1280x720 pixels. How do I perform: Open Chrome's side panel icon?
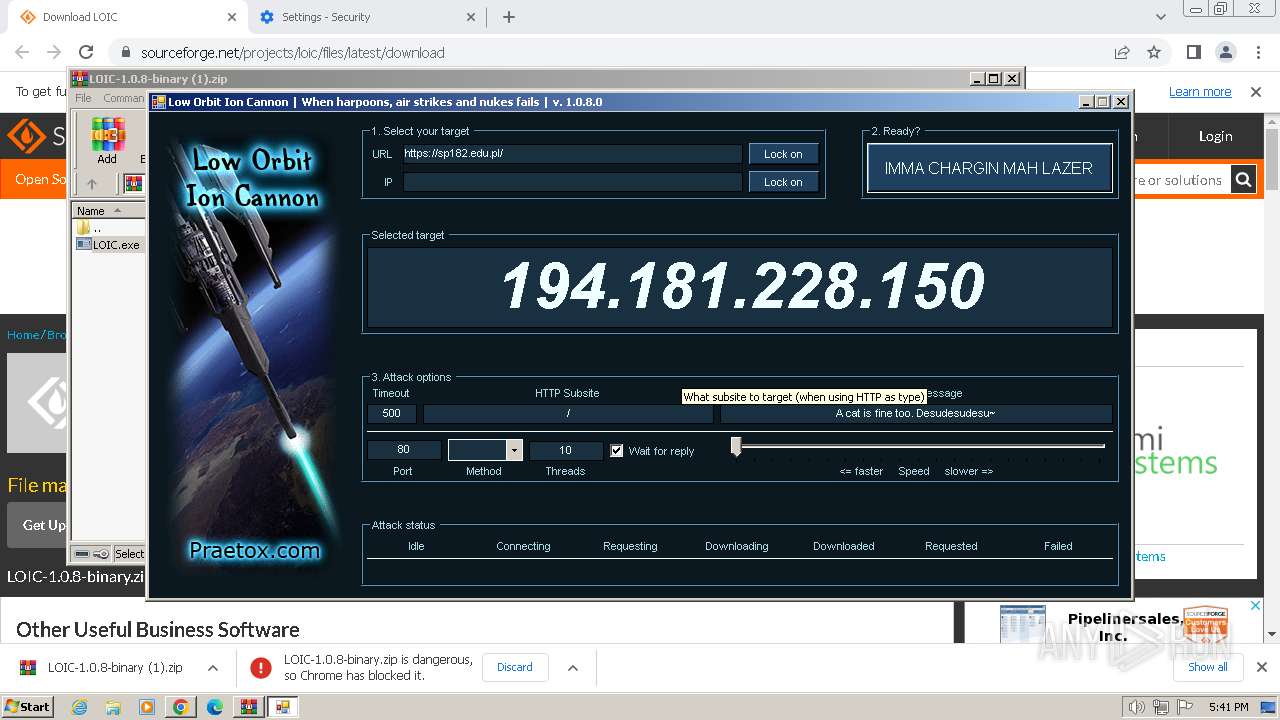click(1194, 52)
